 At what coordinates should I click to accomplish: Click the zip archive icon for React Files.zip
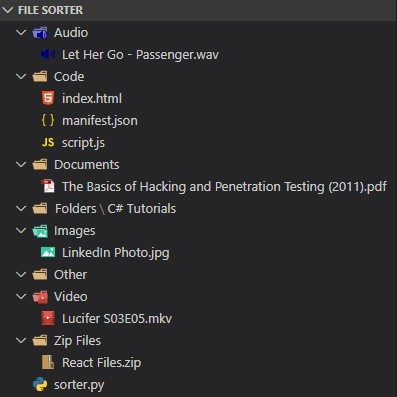pos(48,362)
